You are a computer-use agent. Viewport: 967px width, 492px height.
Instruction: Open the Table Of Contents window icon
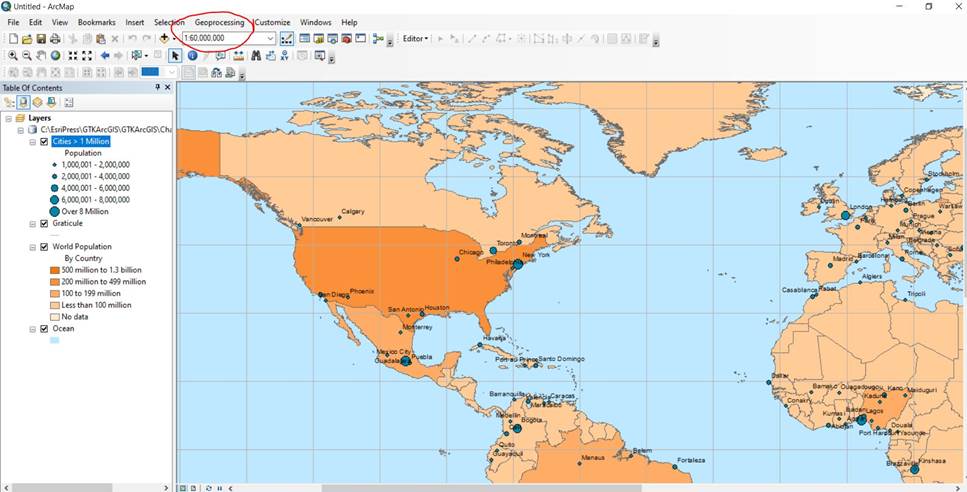pyautogui.click(x=305, y=38)
